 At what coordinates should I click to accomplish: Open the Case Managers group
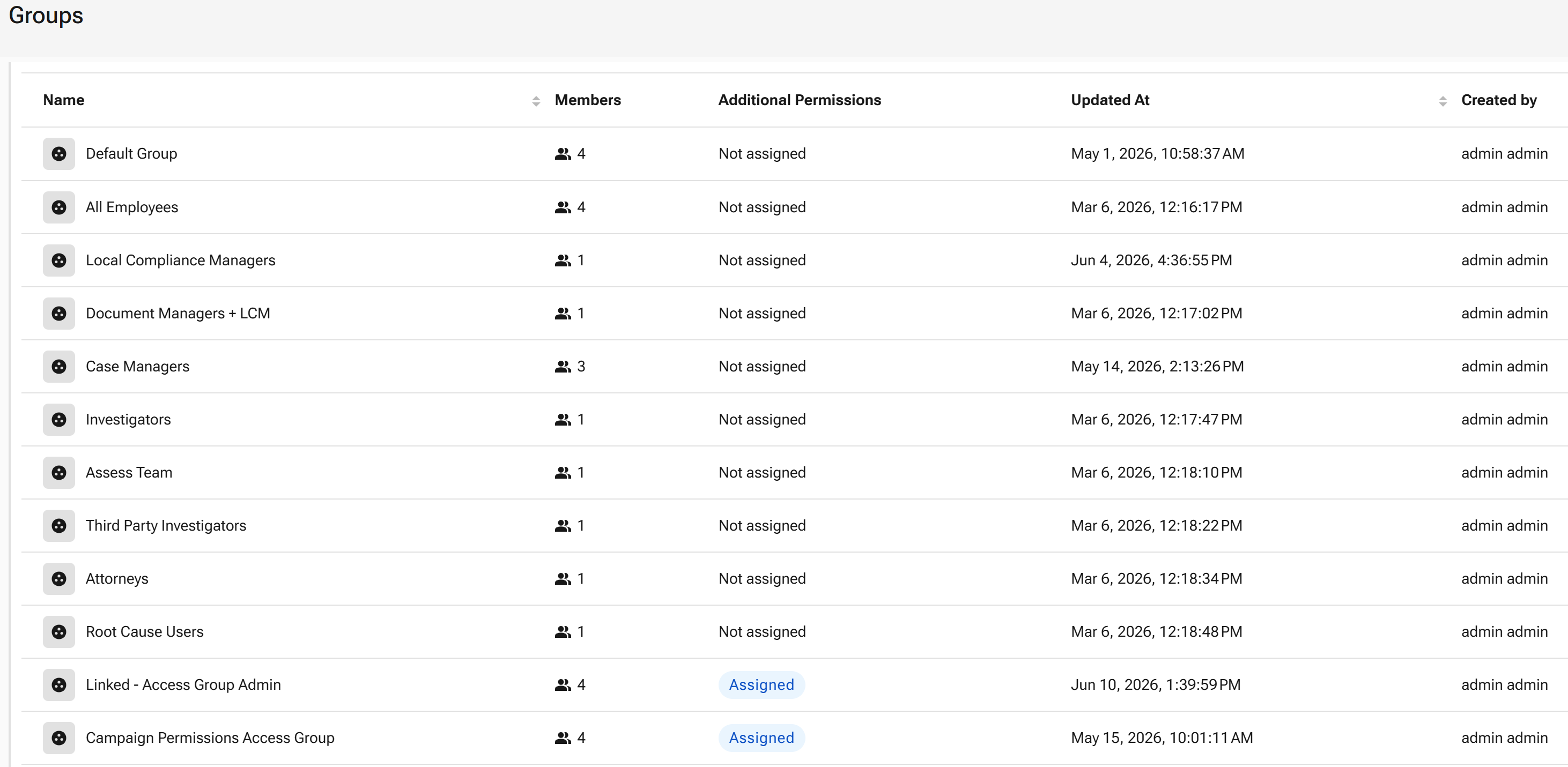point(138,367)
